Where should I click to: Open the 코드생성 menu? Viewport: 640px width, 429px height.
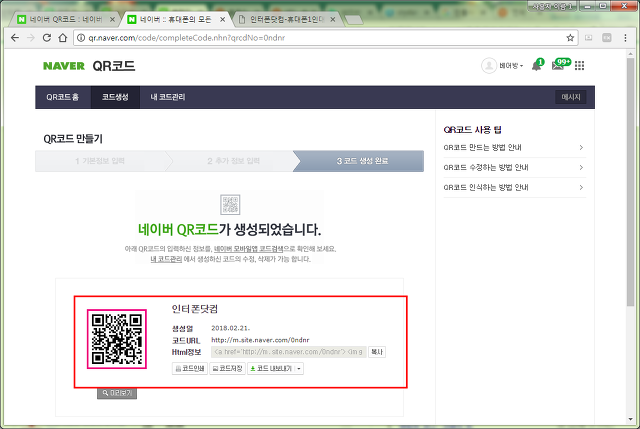[115, 97]
